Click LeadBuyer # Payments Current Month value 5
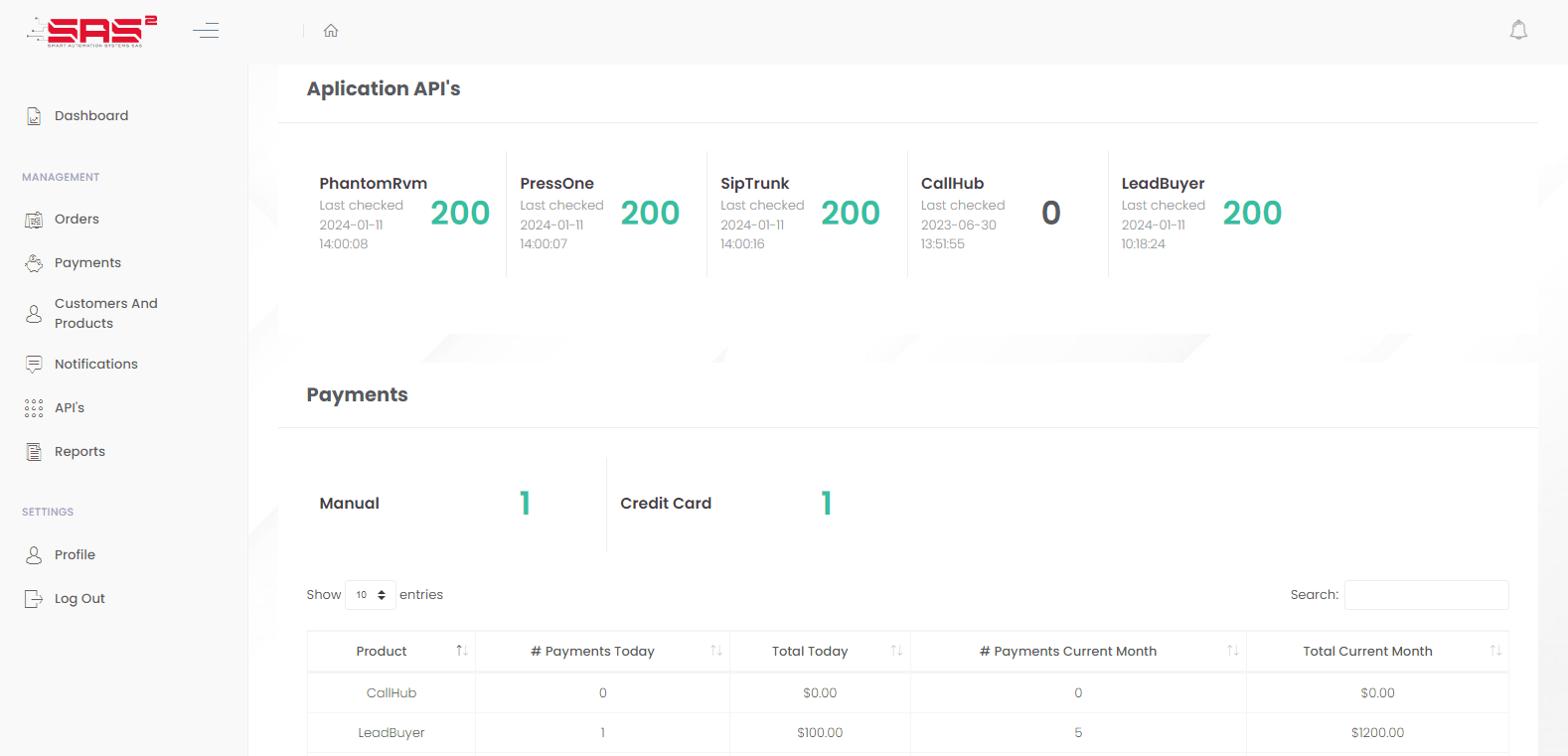This screenshot has width=1568, height=756. coord(1078,733)
